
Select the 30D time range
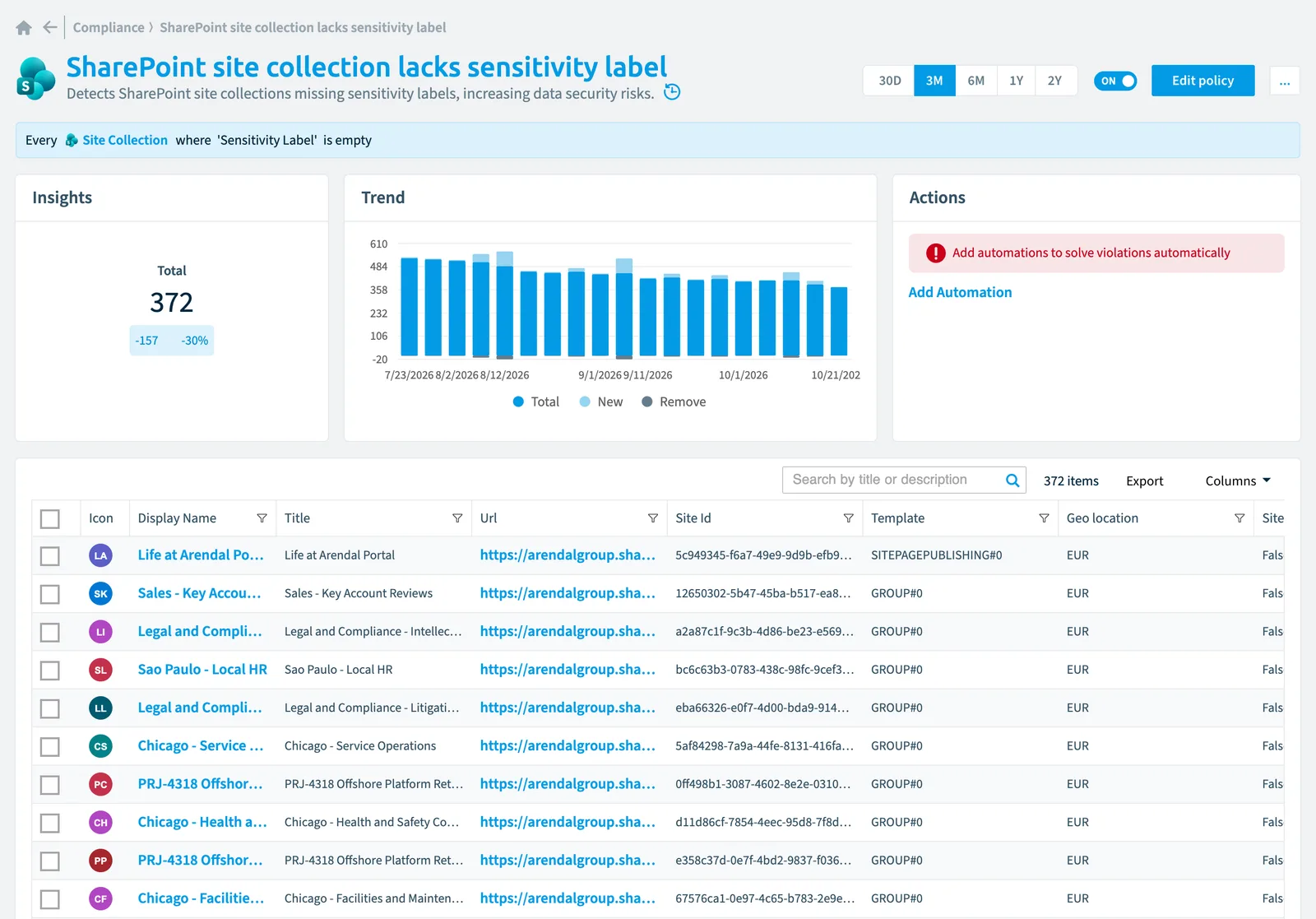click(x=889, y=81)
